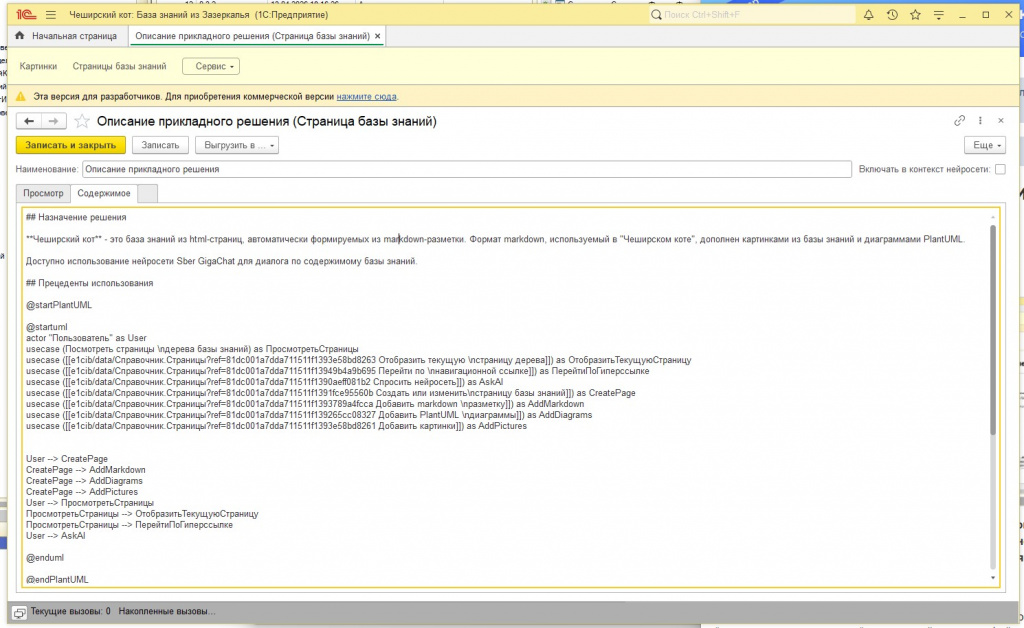1024x628 pixels.
Task: Click the Записать button
Action: (160, 145)
